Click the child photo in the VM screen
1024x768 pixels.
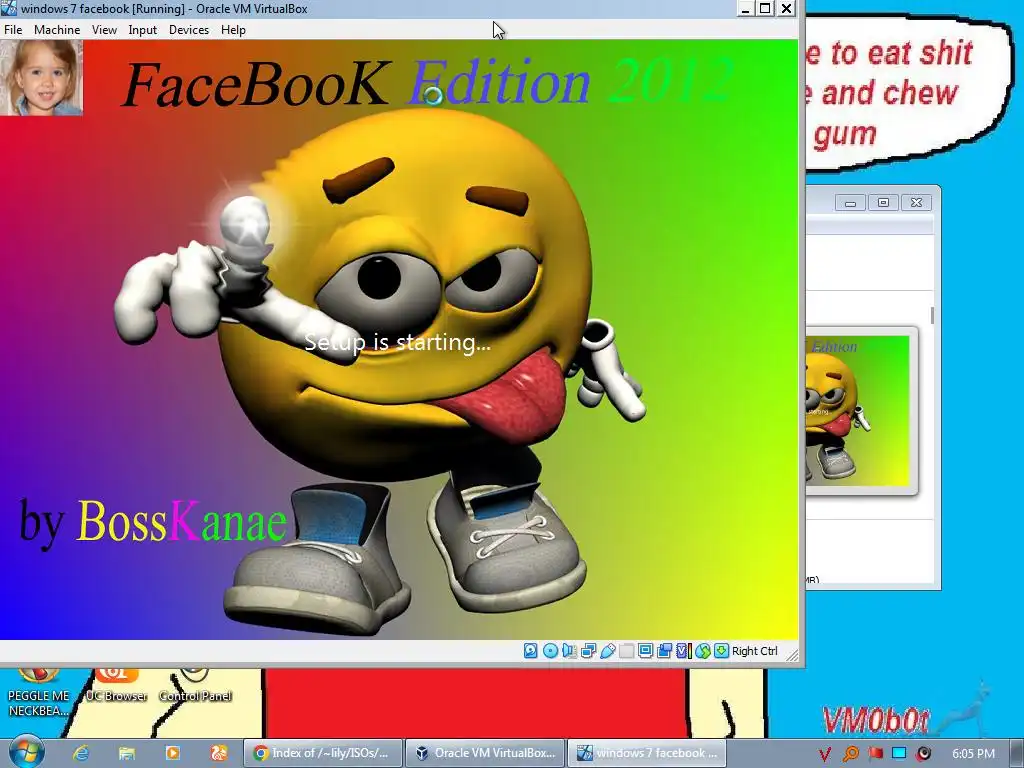click(41, 78)
